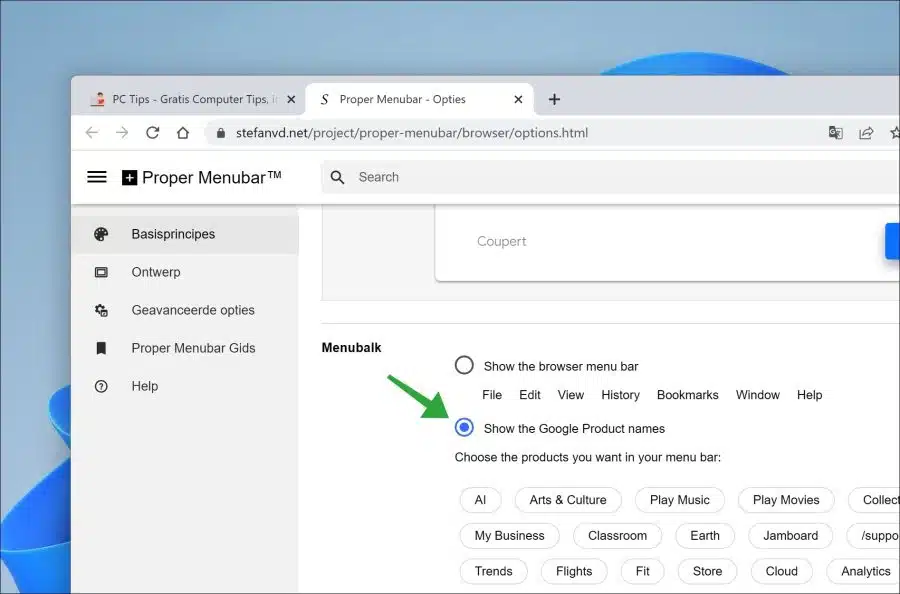Close the PC Tips tab

[x=291, y=99]
